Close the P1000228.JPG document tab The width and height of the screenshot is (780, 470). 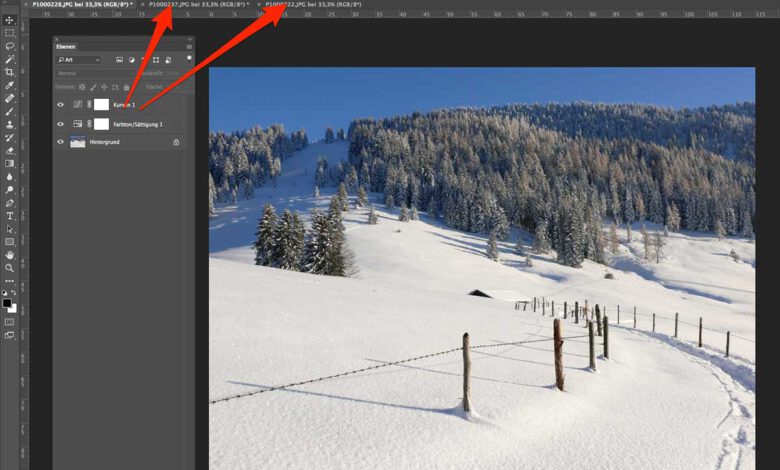pyautogui.click(x=26, y=4)
